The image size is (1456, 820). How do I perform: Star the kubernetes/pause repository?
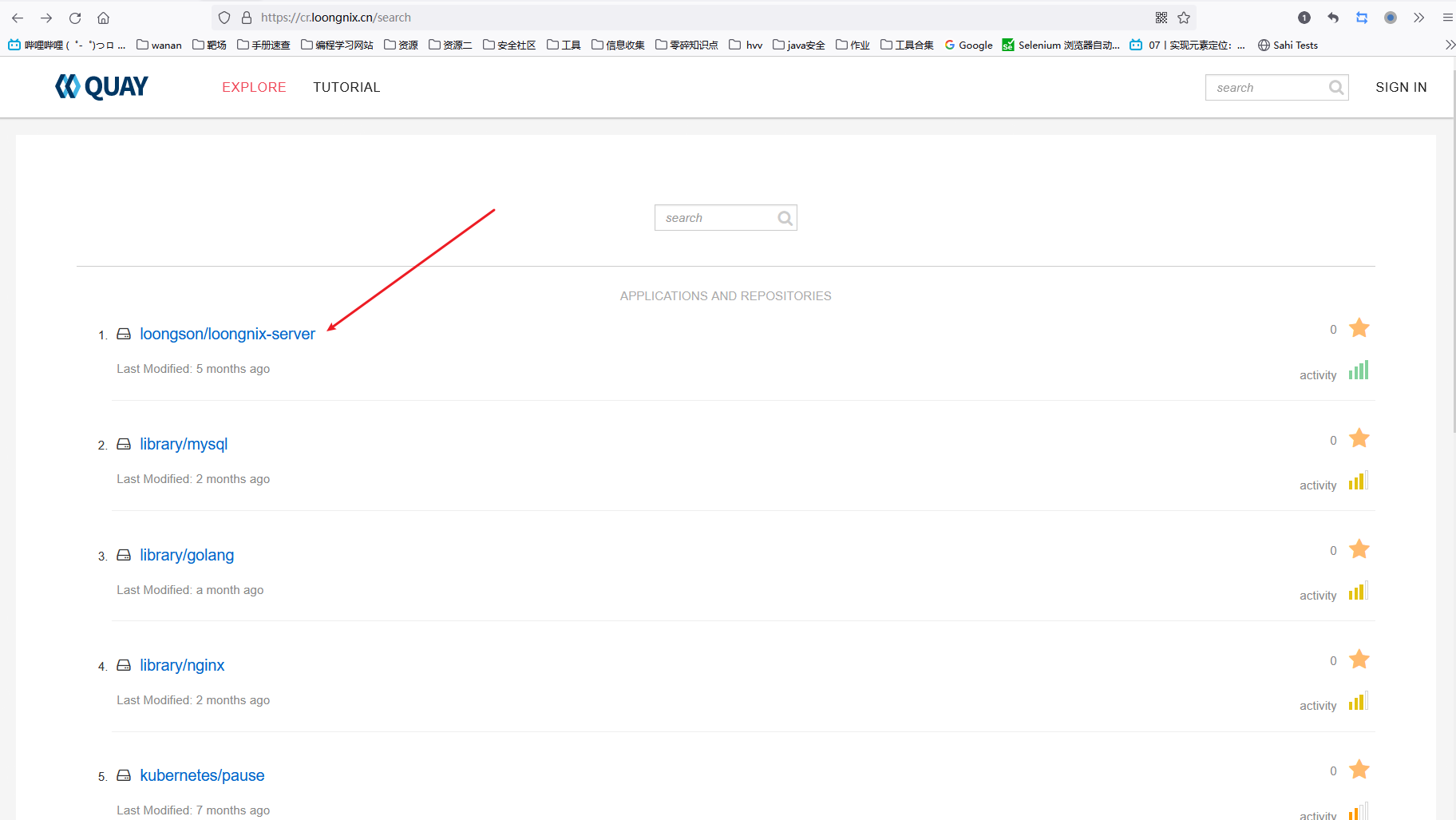pos(1359,770)
